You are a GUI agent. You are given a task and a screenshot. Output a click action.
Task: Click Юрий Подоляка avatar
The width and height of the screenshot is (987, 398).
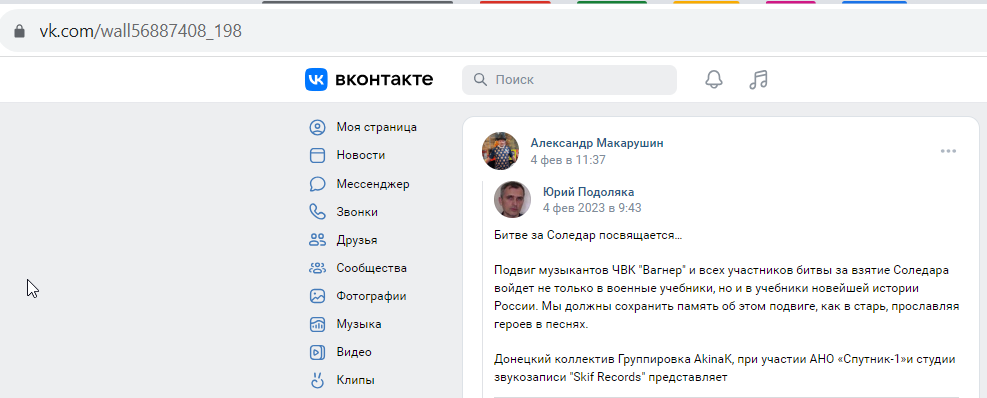pos(512,200)
